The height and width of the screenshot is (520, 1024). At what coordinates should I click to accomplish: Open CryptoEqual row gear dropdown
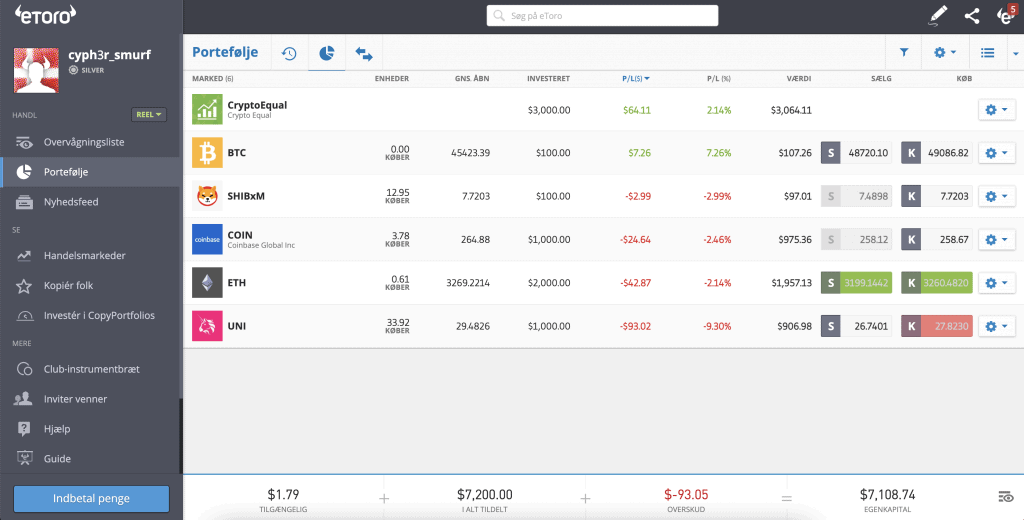(x=997, y=110)
